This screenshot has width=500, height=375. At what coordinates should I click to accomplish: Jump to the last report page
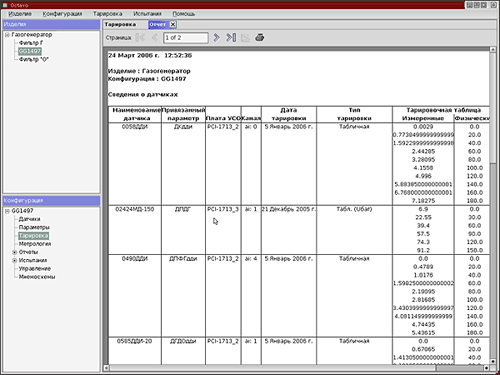231,38
